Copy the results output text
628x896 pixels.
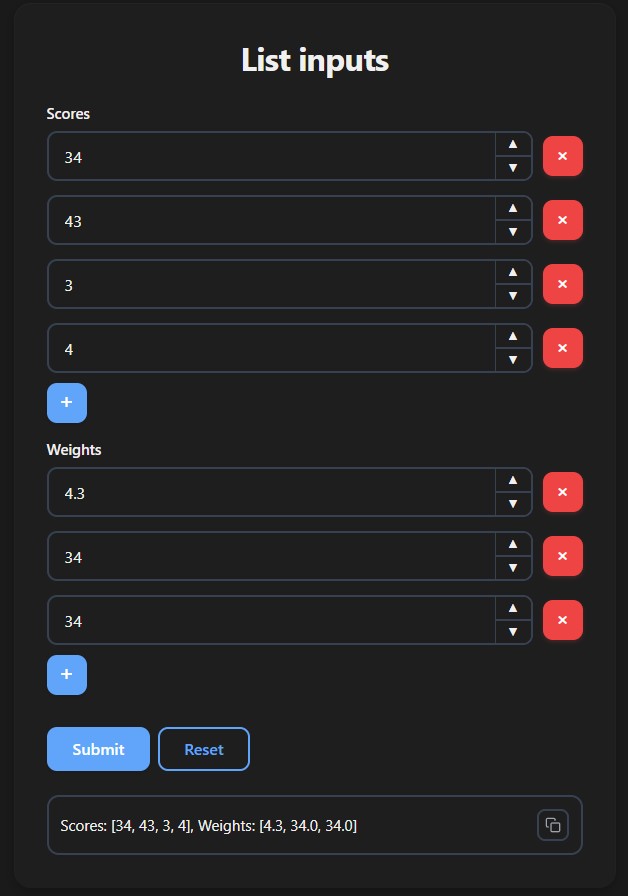pyautogui.click(x=553, y=824)
